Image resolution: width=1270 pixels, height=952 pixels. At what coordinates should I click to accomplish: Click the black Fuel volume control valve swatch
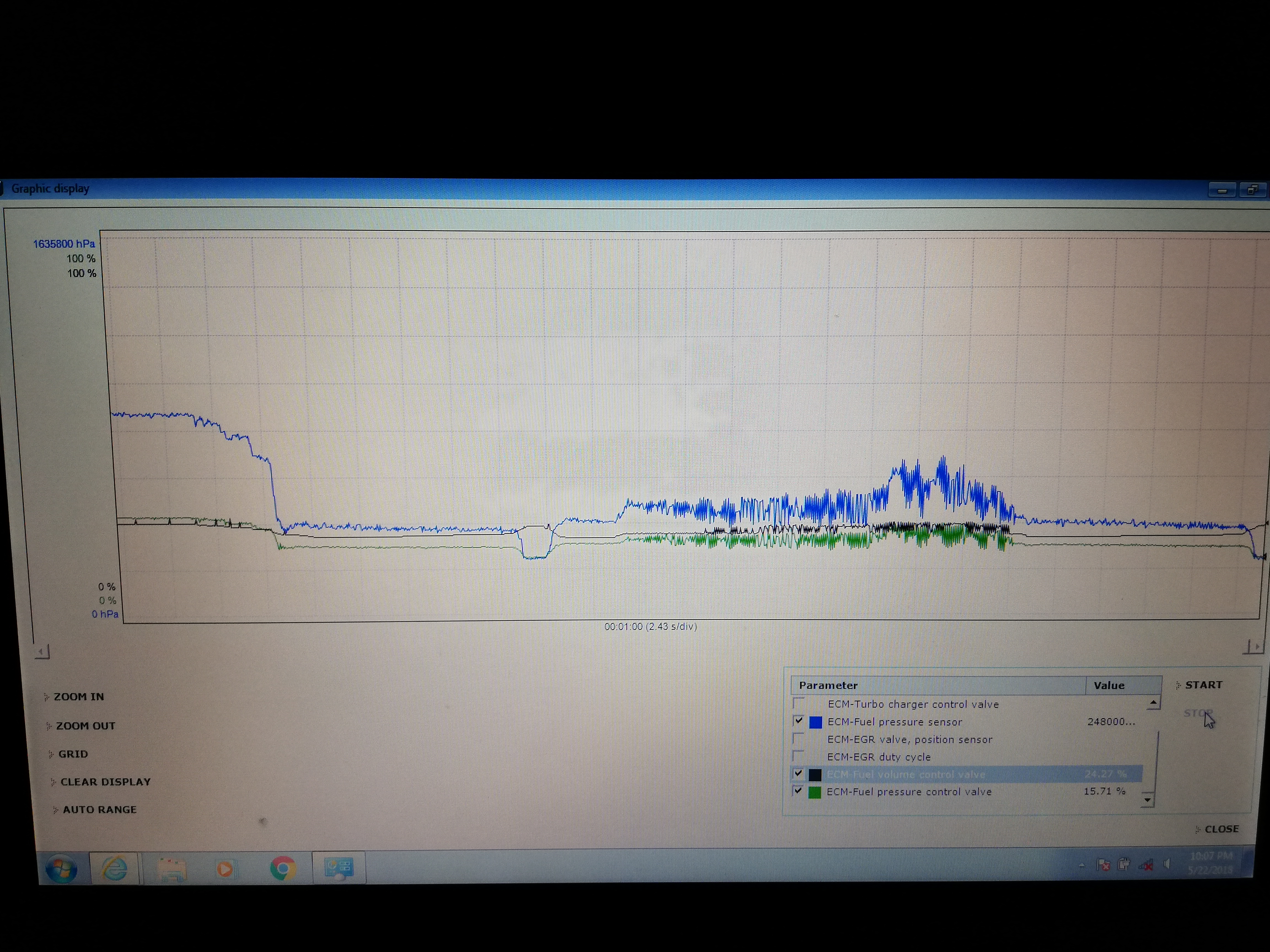815,775
